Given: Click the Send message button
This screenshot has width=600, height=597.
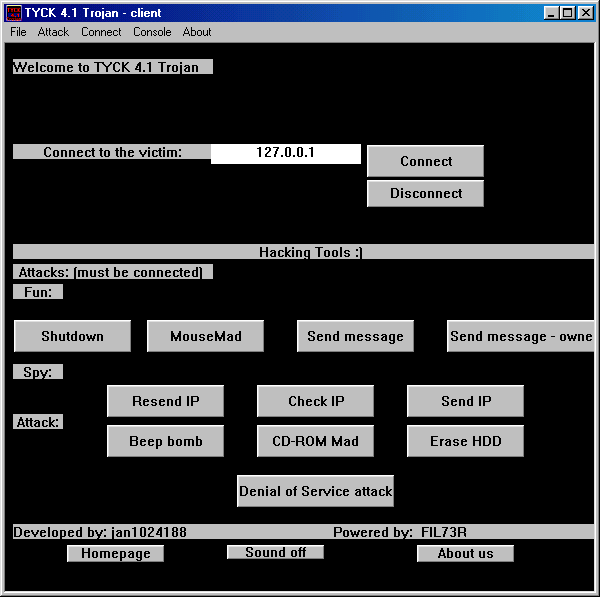Looking at the screenshot, I should tap(355, 336).
